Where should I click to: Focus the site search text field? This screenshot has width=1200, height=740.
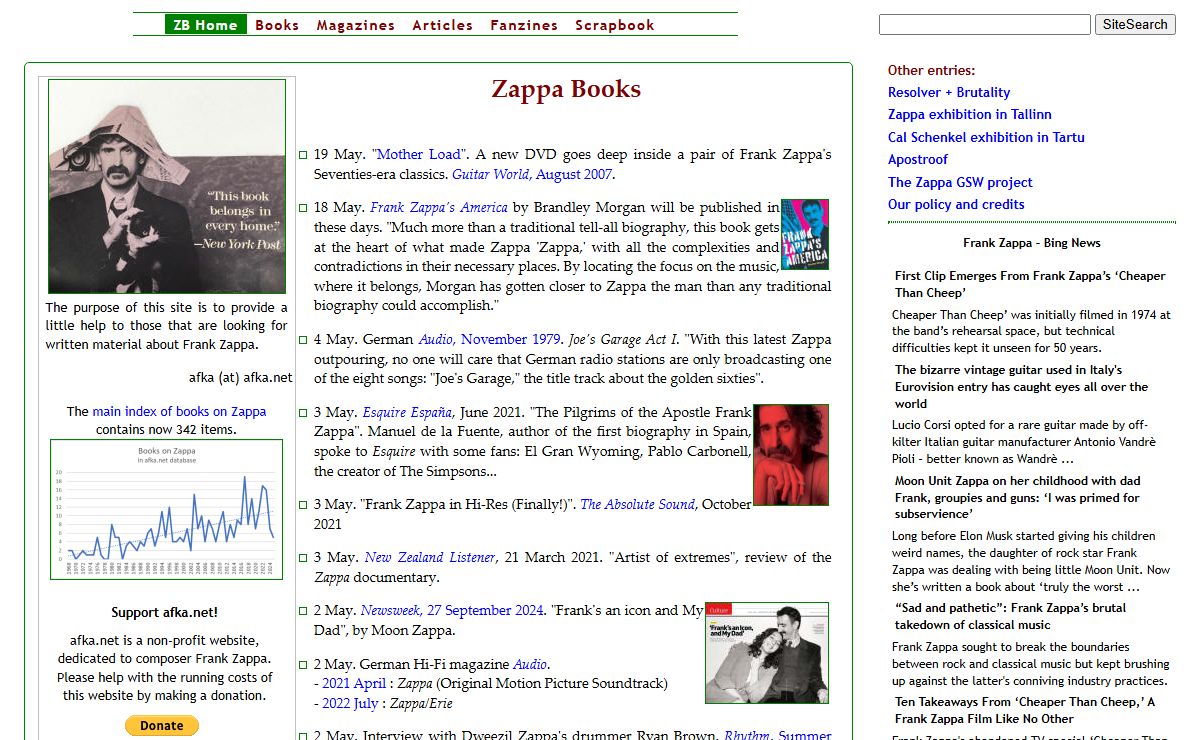tap(985, 24)
